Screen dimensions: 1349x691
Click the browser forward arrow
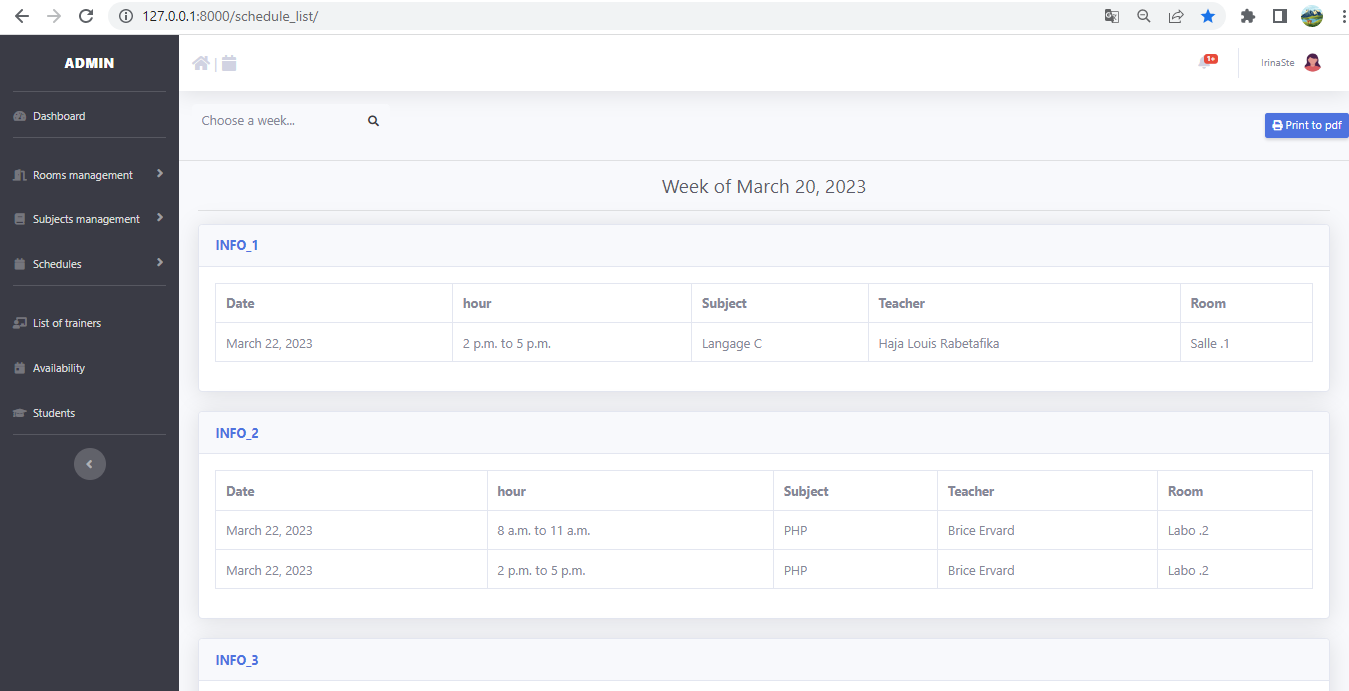pos(54,16)
